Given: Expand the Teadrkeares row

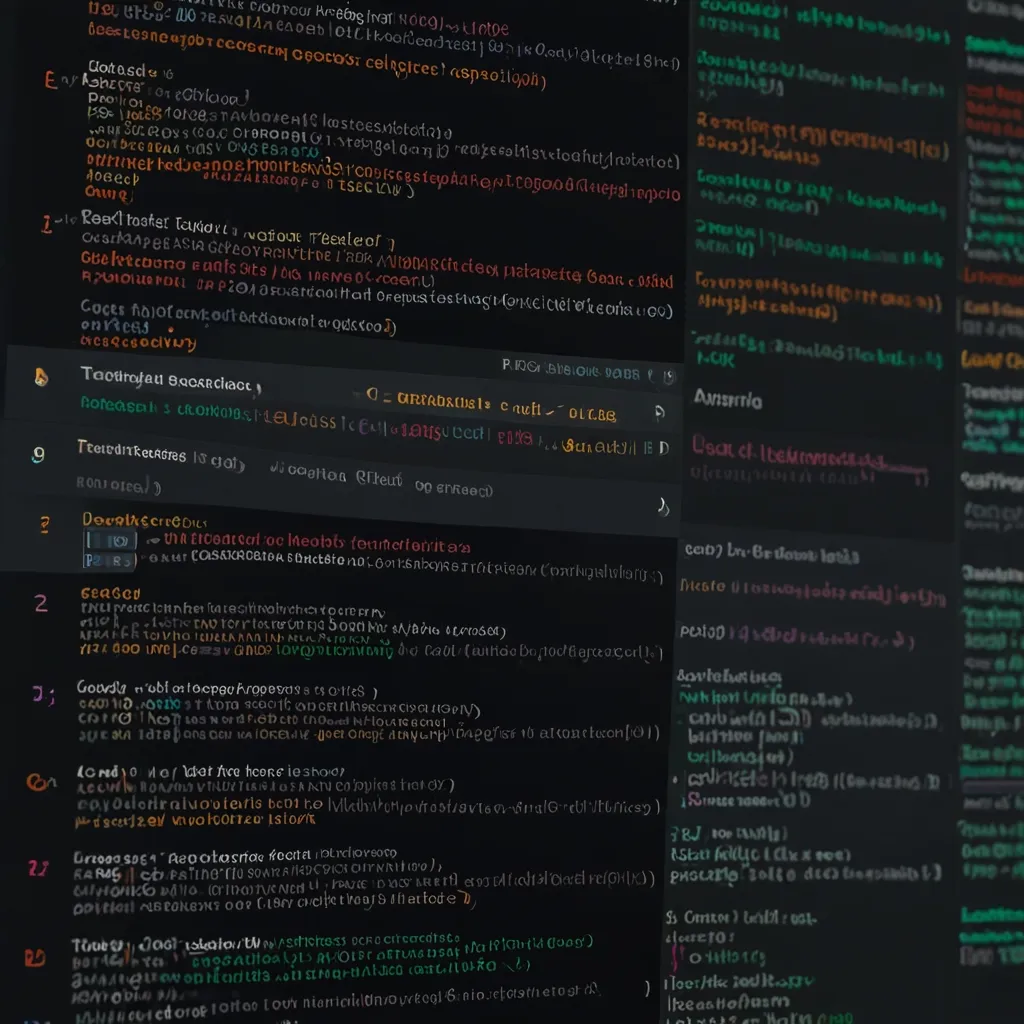Looking at the screenshot, I should coord(132,451).
